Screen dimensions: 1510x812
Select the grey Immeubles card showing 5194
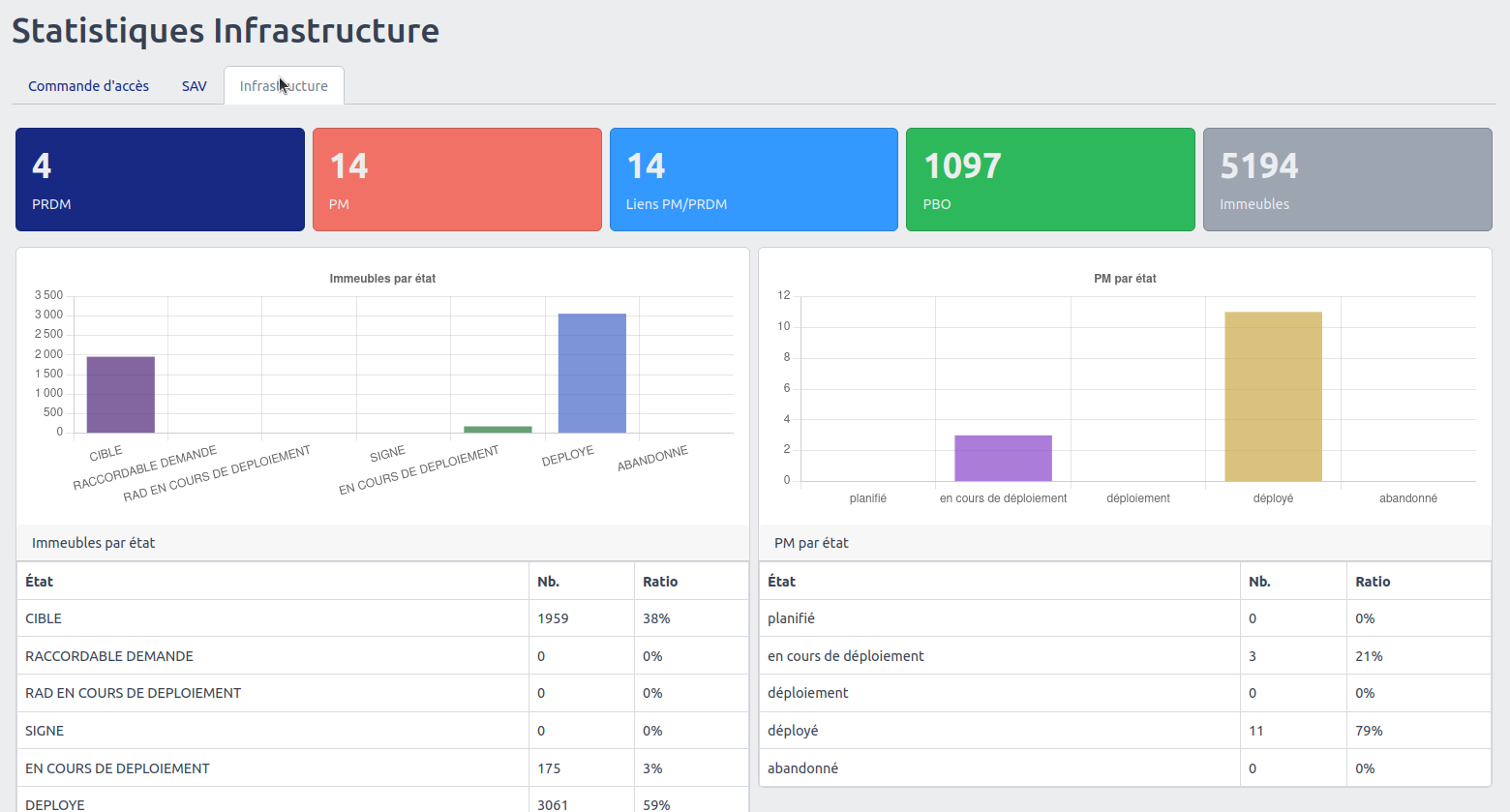click(1346, 180)
